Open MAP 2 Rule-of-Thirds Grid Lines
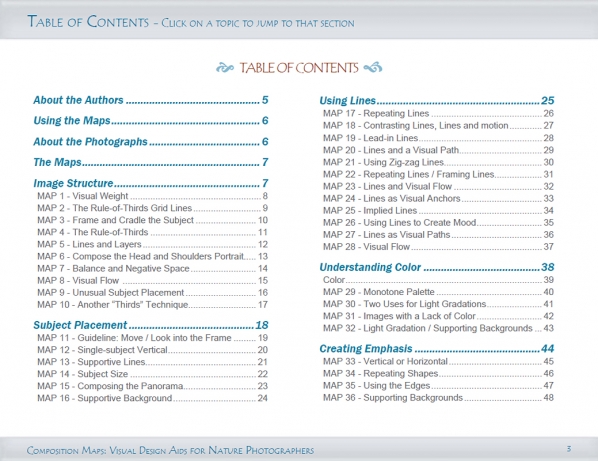The image size is (598, 461). (152, 208)
